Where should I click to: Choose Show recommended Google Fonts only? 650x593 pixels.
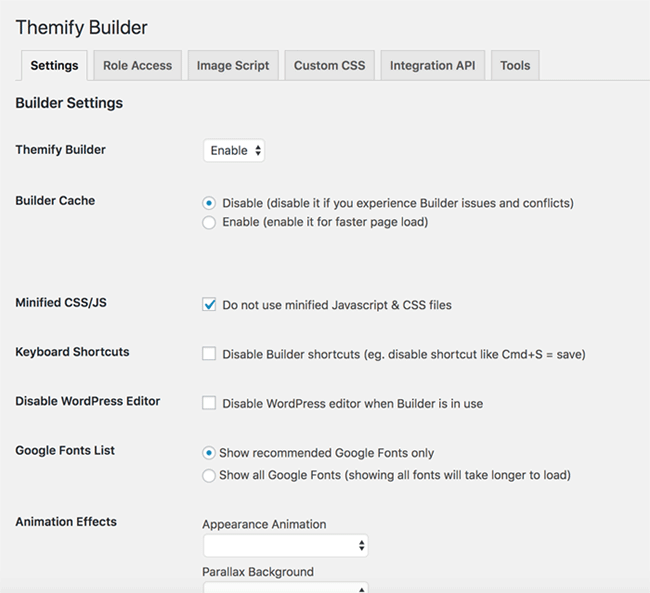tap(209, 453)
